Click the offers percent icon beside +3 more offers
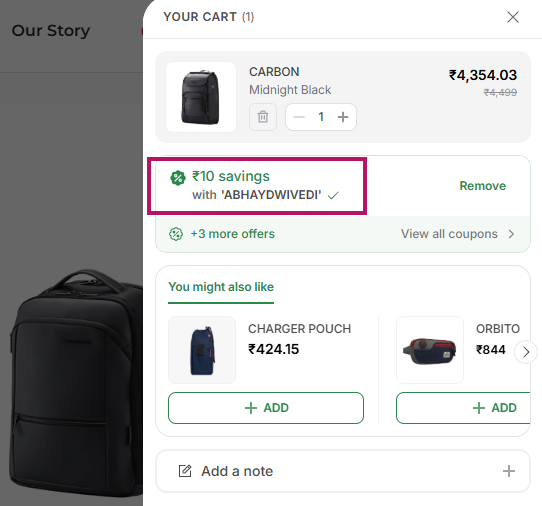Viewport: 542px width, 506px height. click(176, 234)
